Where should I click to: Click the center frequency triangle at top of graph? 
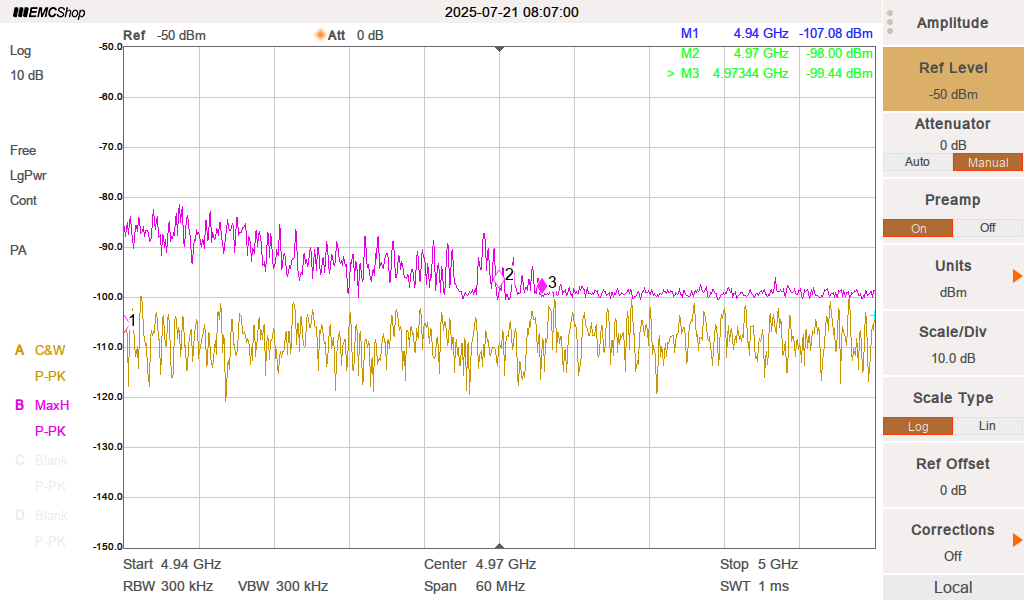click(x=499, y=48)
